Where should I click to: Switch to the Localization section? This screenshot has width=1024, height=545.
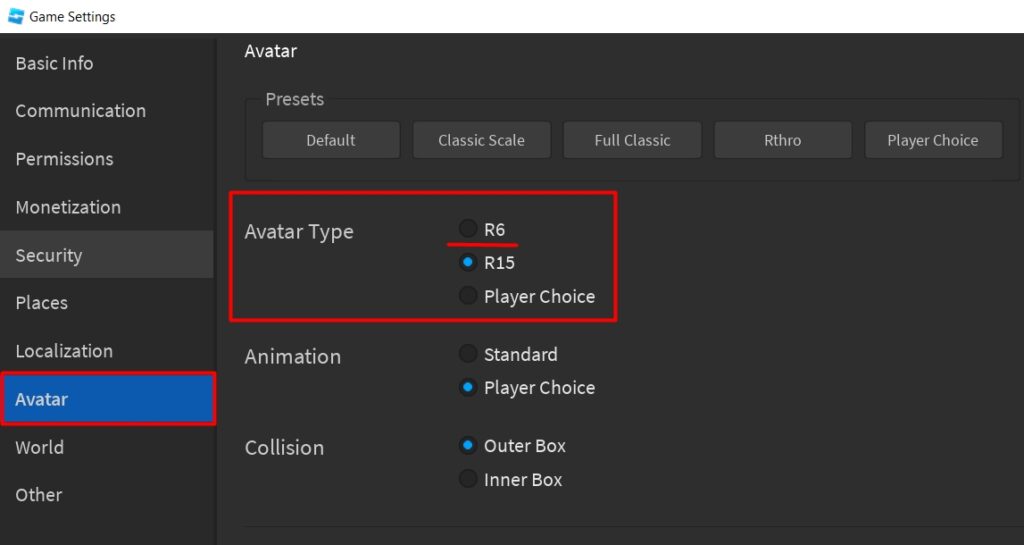(108, 350)
